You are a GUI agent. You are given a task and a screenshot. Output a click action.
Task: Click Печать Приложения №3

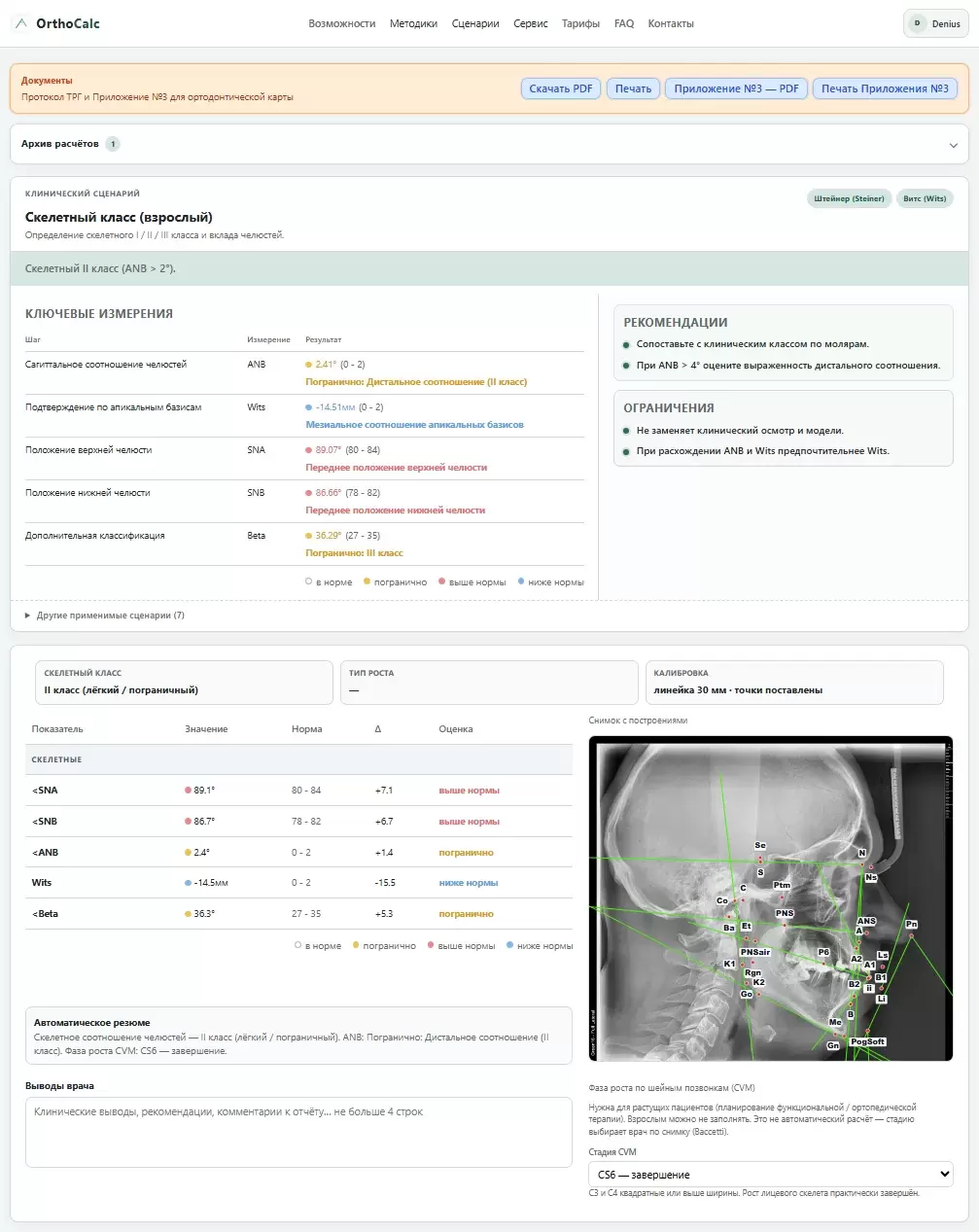[885, 88]
